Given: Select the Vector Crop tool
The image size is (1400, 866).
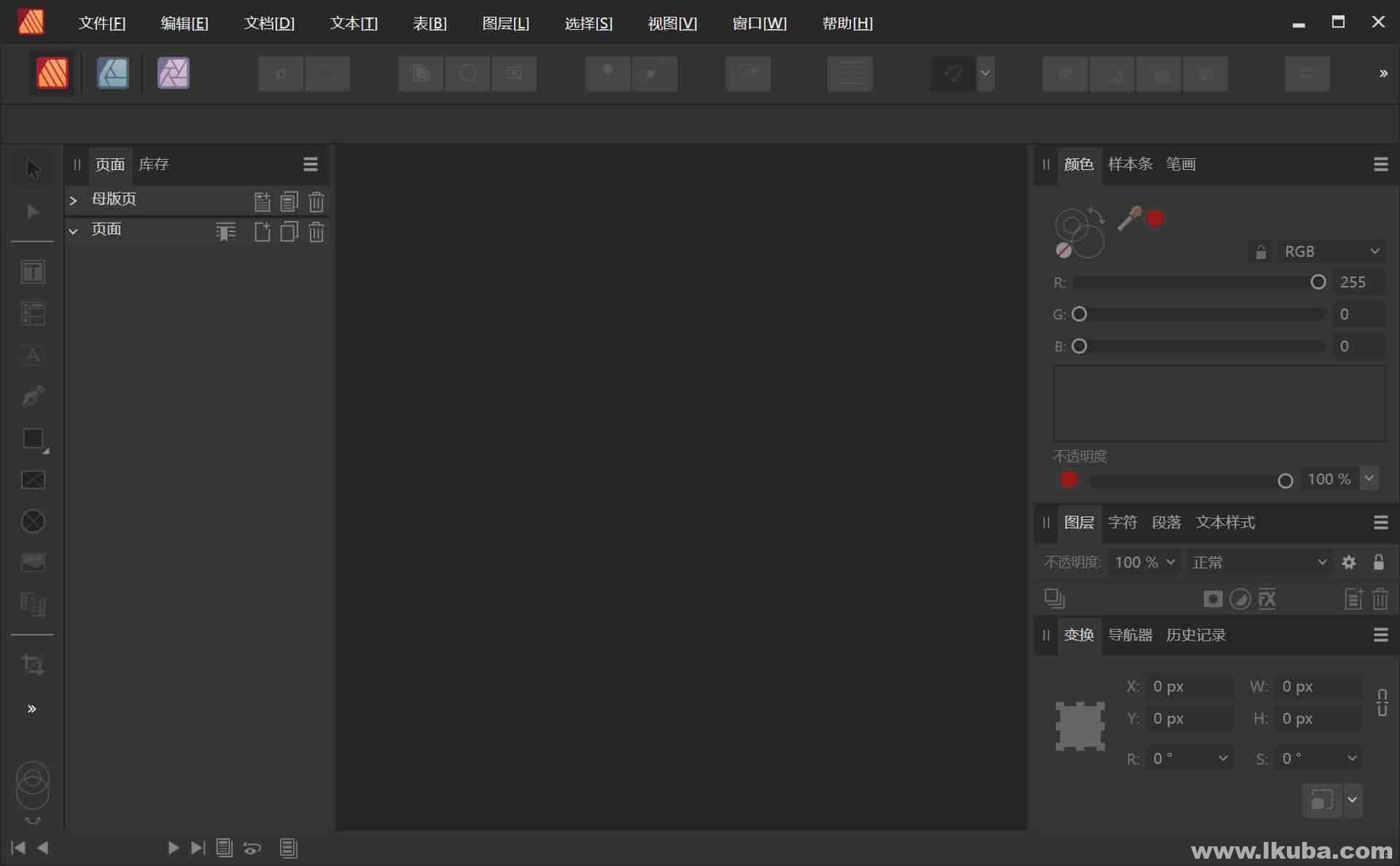Looking at the screenshot, I should [32, 665].
